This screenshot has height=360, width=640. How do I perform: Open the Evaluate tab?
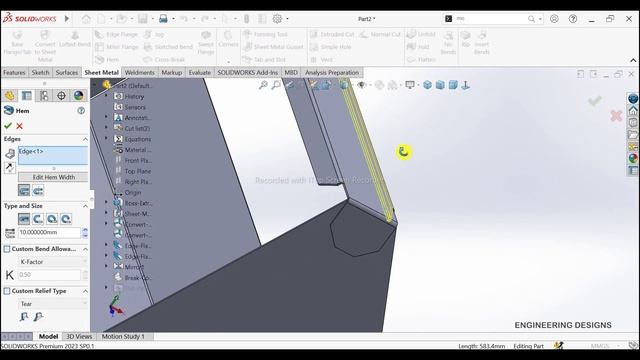(200, 72)
